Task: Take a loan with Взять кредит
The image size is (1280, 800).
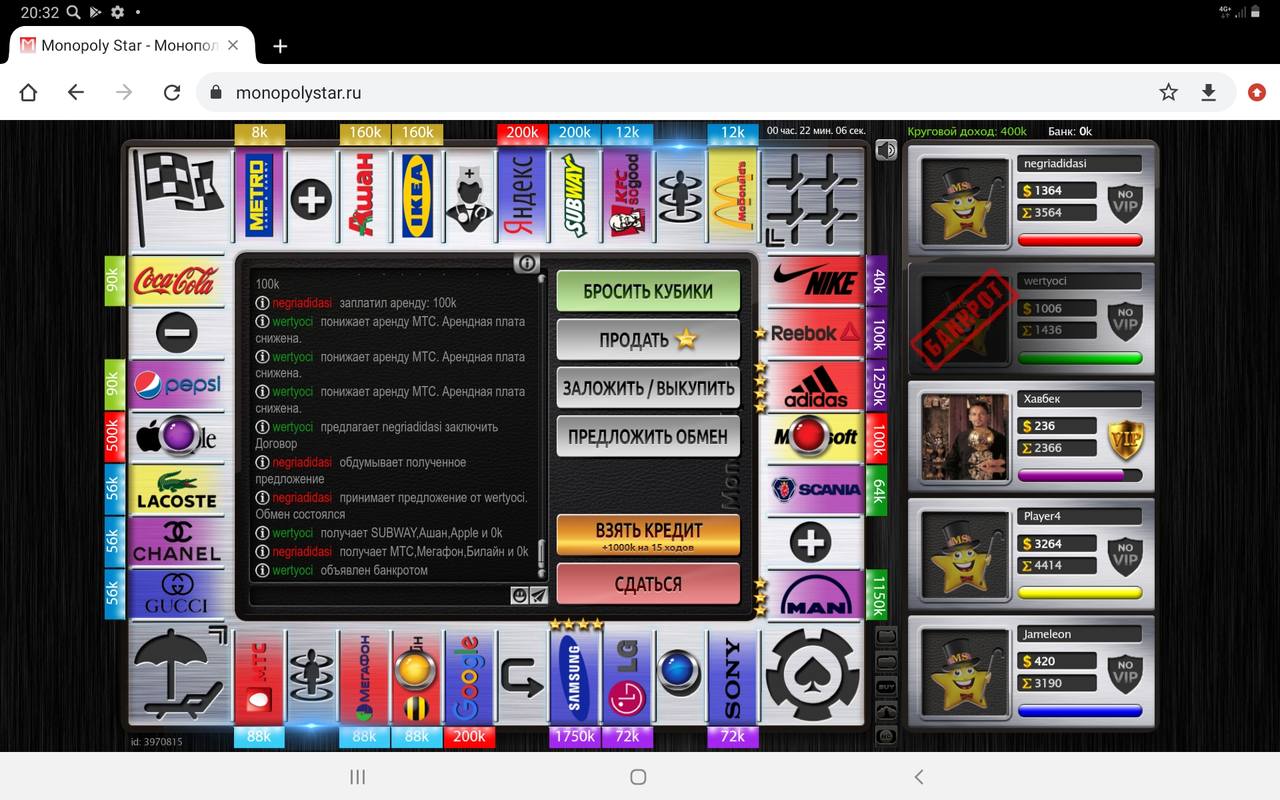Action: click(648, 535)
